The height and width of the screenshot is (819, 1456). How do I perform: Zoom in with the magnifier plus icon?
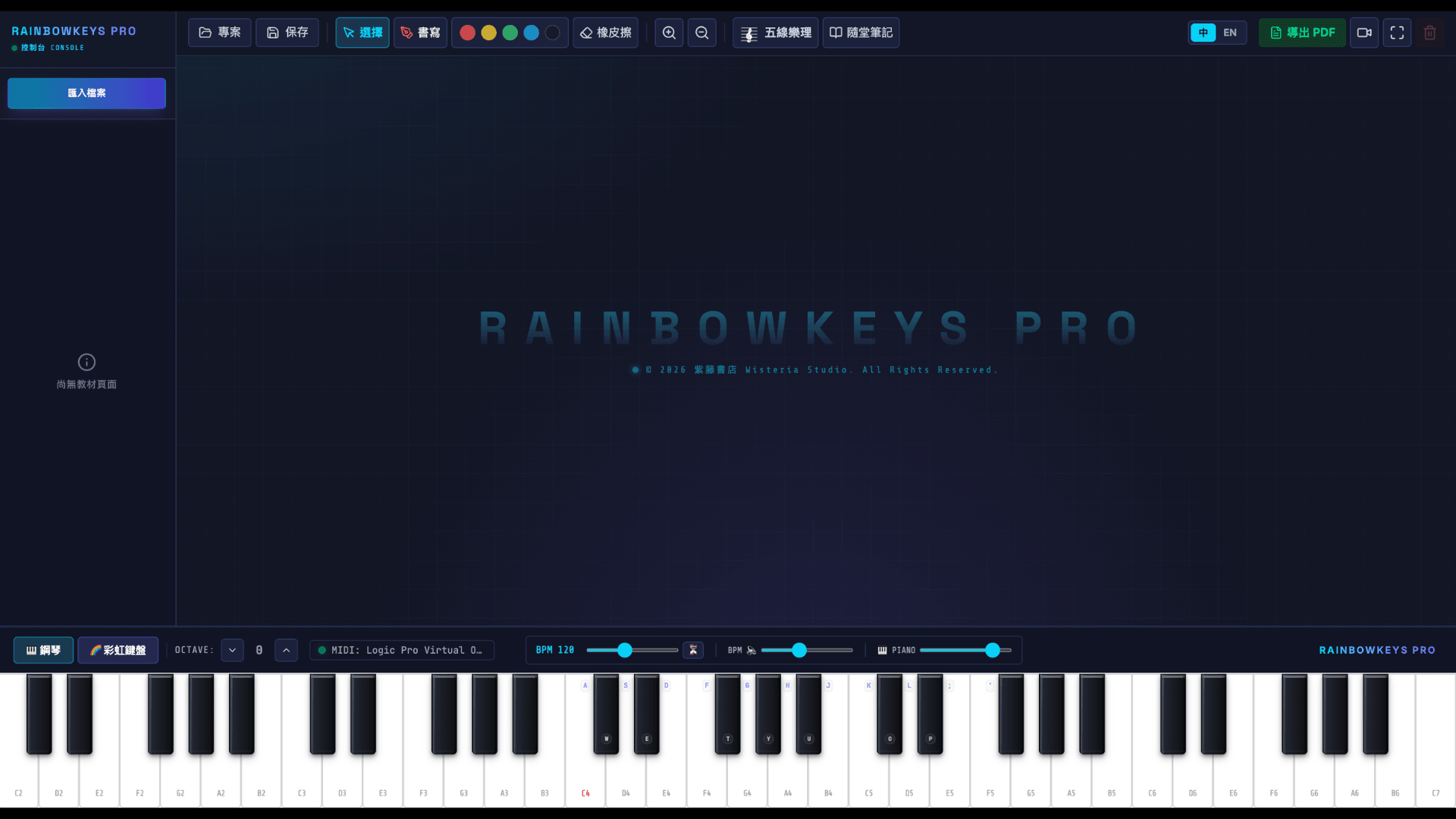[x=669, y=33]
